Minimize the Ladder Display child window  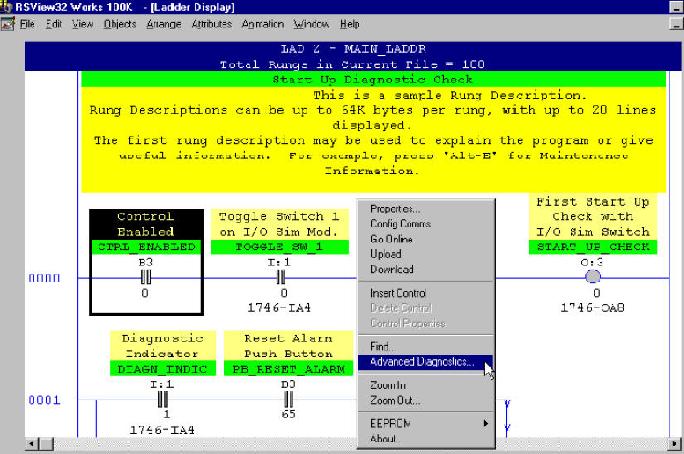coord(676,24)
